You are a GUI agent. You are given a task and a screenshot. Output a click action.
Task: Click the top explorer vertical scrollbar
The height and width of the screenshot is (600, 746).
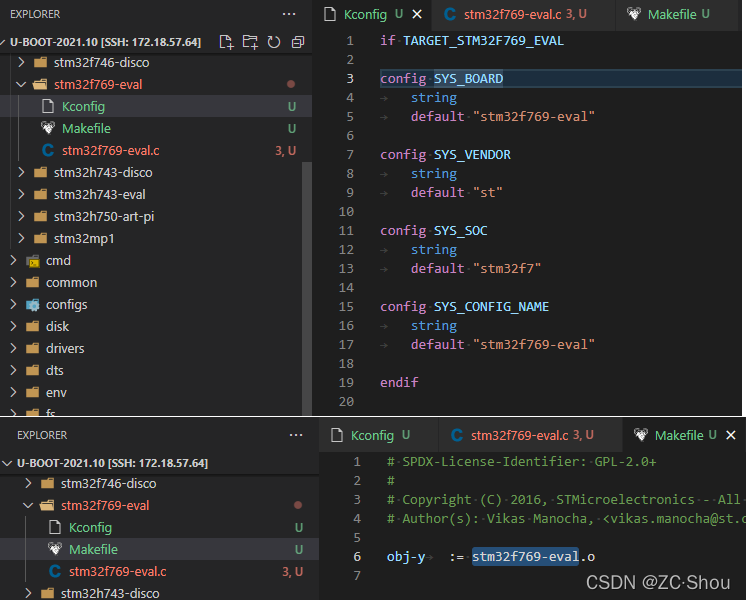click(x=307, y=288)
